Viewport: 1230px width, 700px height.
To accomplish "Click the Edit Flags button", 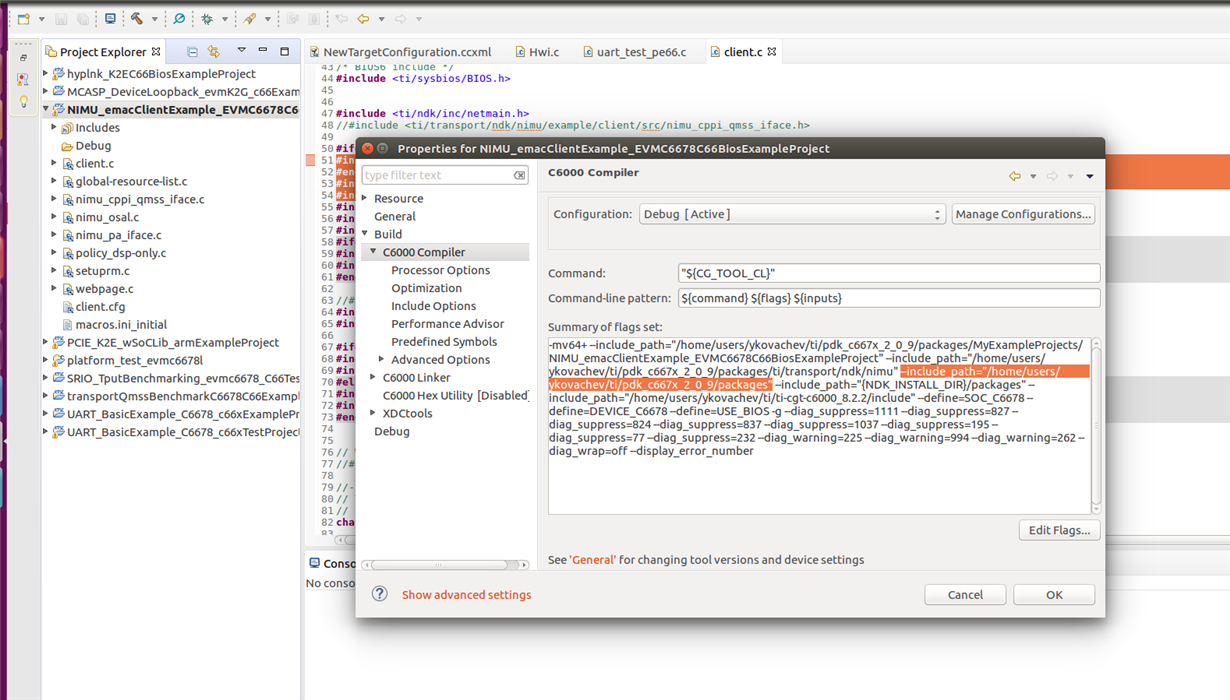I will pyautogui.click(x=1060, y=530).
